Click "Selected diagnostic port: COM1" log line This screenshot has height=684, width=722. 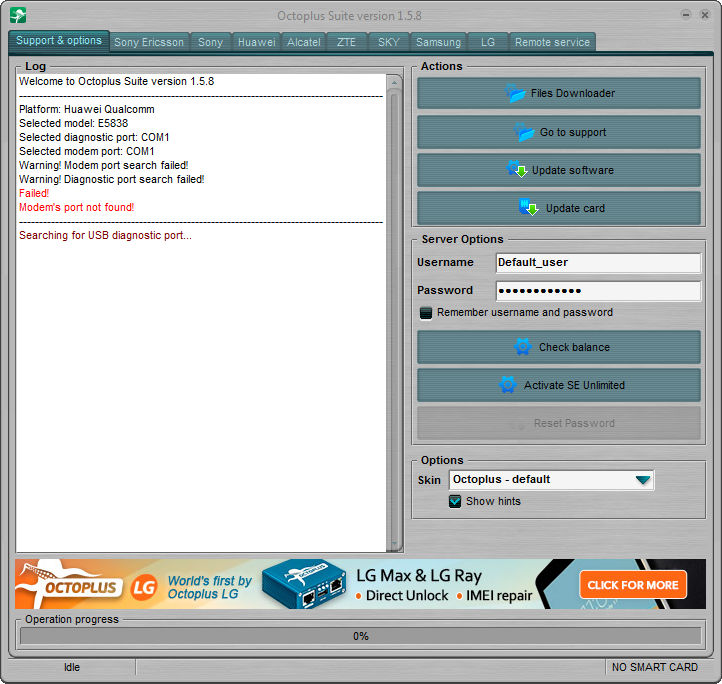point(94,137)
